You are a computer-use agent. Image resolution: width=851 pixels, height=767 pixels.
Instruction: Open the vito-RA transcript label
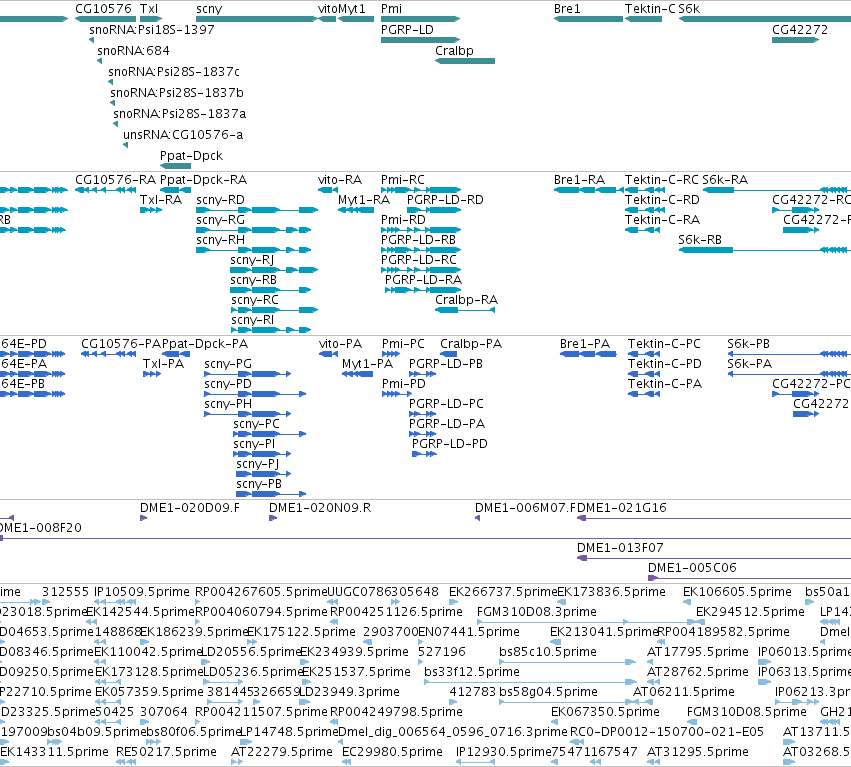pyautogui.click(x=340, y=180)
